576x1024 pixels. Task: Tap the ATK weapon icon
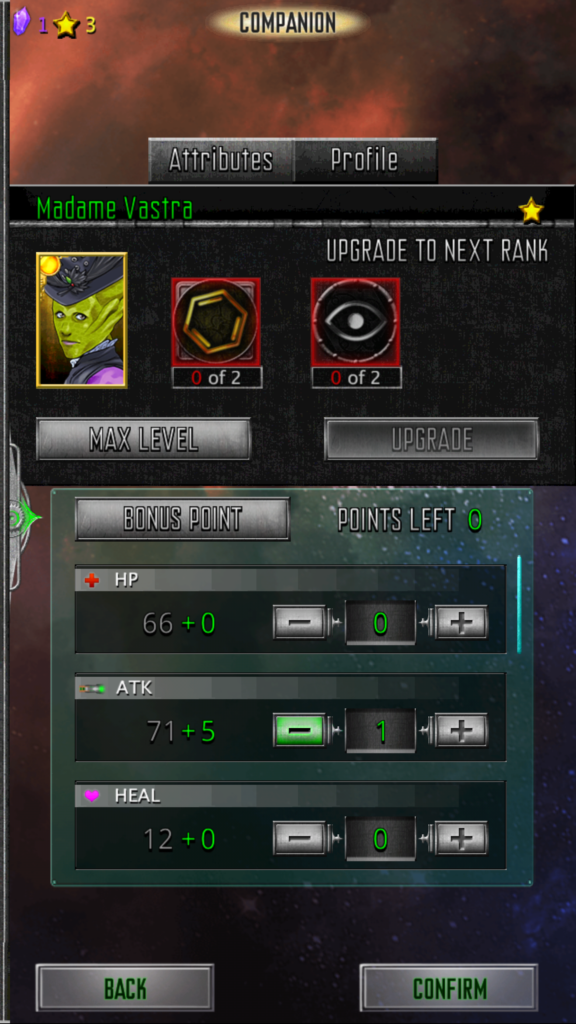coord(92,688)
